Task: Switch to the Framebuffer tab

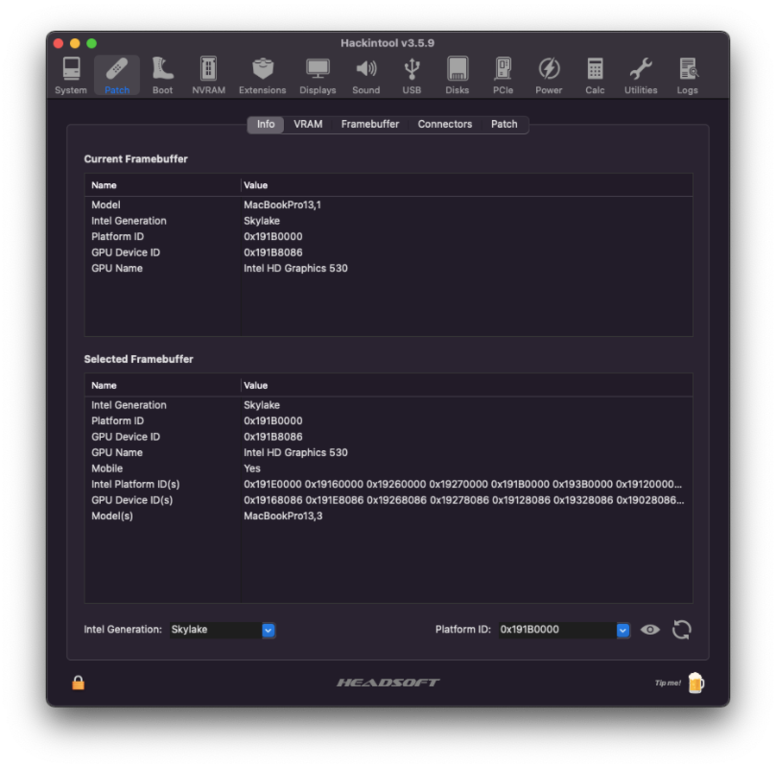Action: coord(370,124)
